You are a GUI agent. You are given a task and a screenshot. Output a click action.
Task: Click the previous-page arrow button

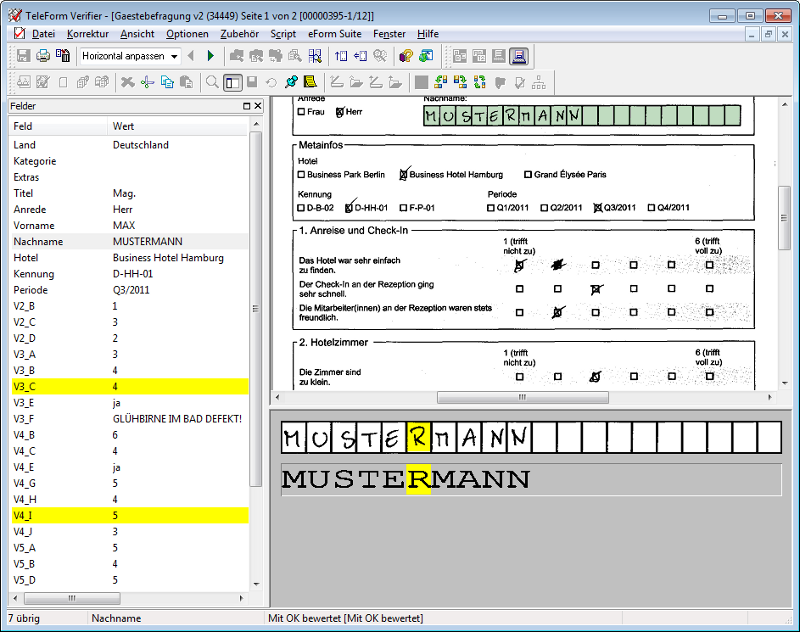point(189,56)
